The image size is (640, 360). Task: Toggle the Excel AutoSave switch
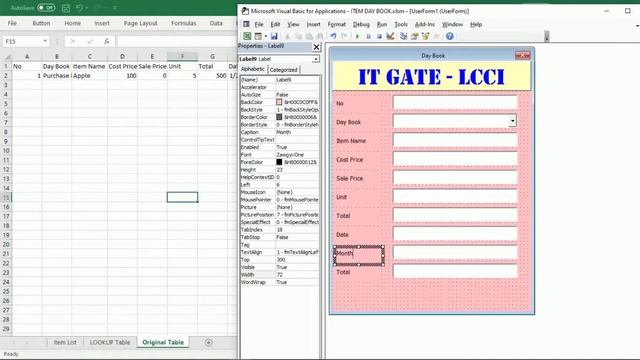pyautogui.click(x=46, y=8)
